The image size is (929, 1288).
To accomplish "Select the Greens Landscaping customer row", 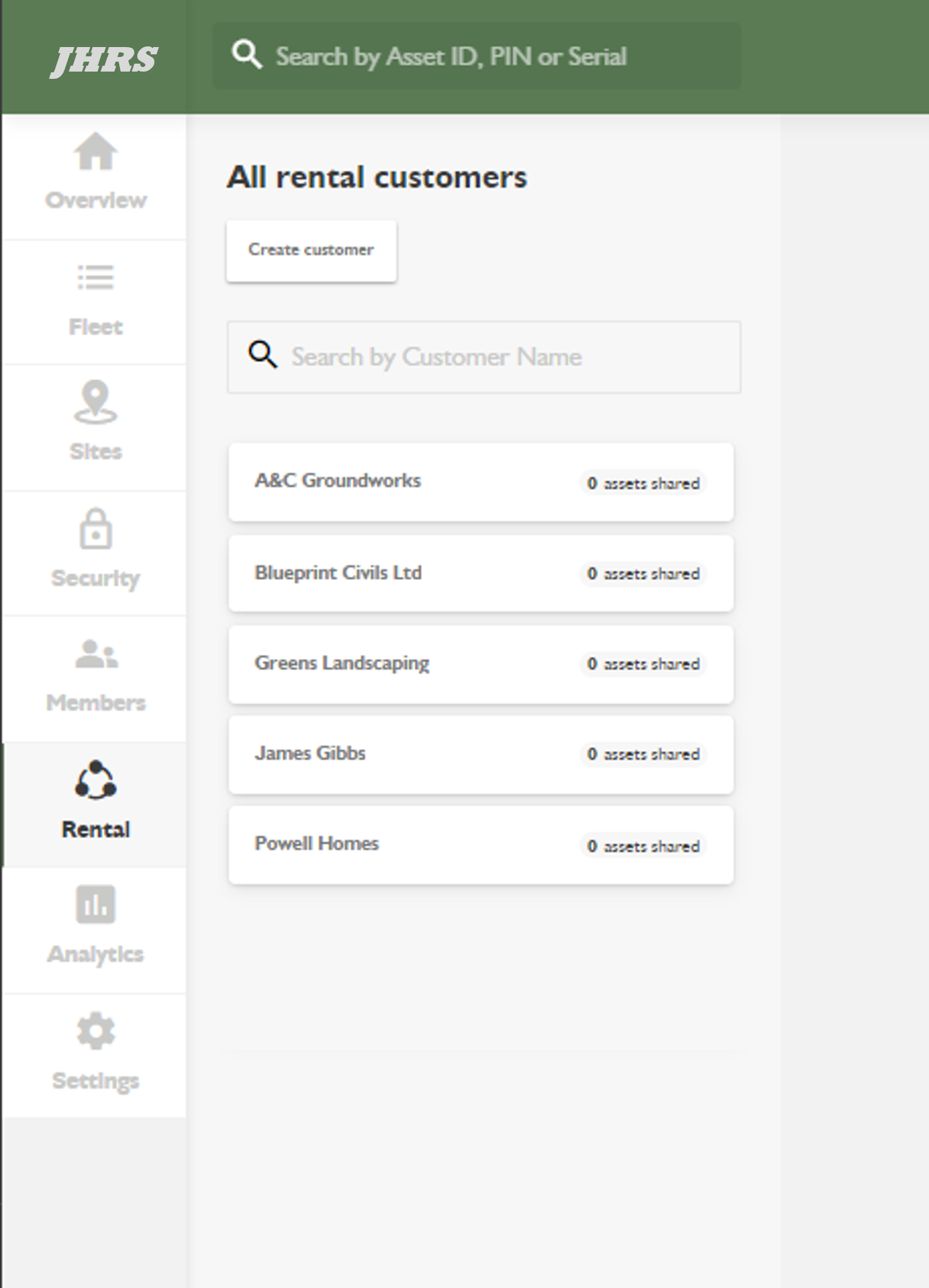I will (x=481, y=664).
